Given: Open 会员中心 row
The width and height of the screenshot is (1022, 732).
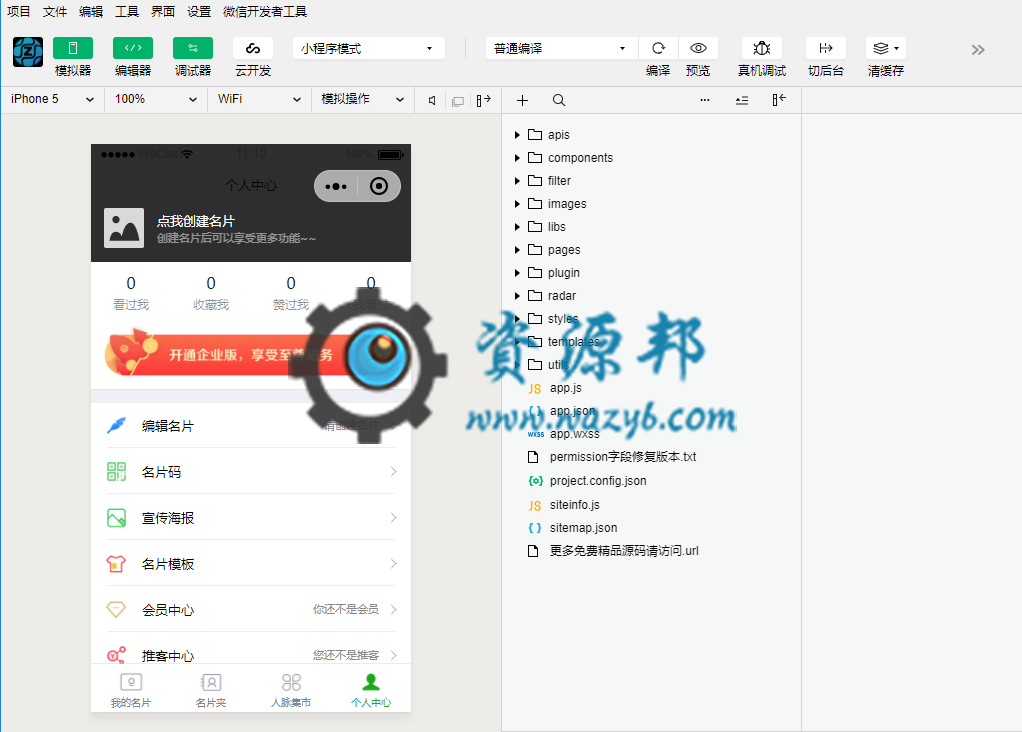Looking at the screenshot, I should click(251, 609).
